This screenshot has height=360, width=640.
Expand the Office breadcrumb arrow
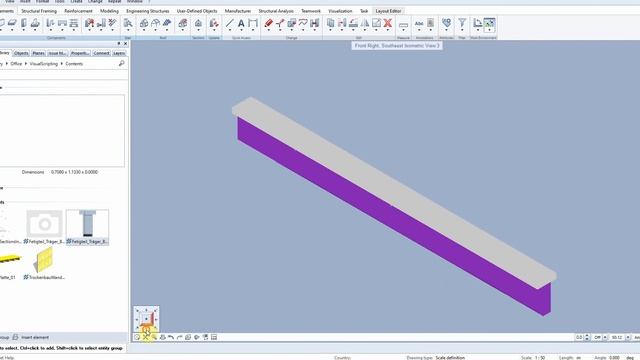coord(25,64)
